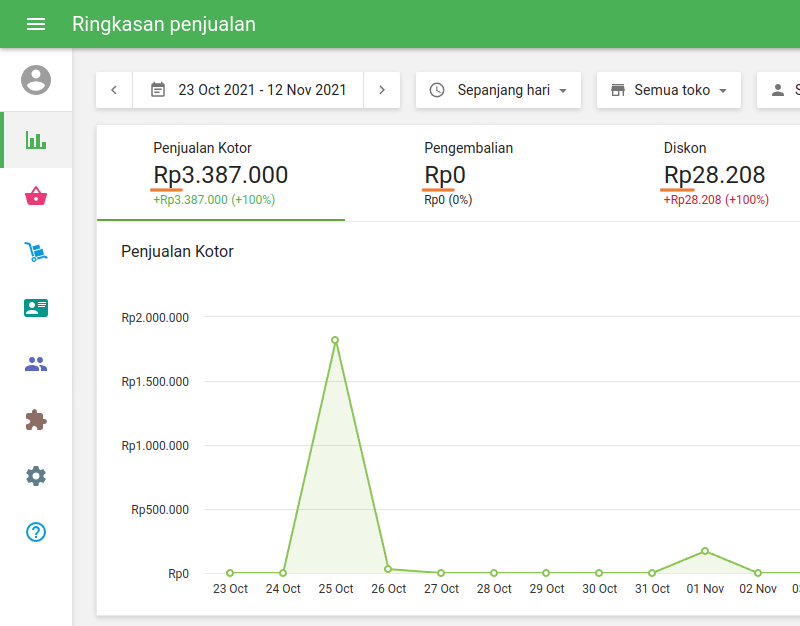Open the Items shopping basket icon
This screenshot has height=626, width=800.
pos(36,196)
